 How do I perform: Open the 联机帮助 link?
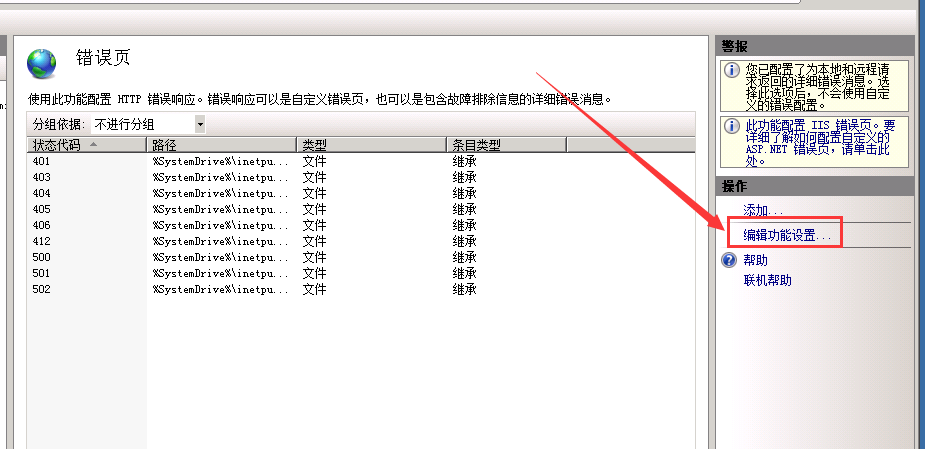pyautogui.click(x=767, y=280)
